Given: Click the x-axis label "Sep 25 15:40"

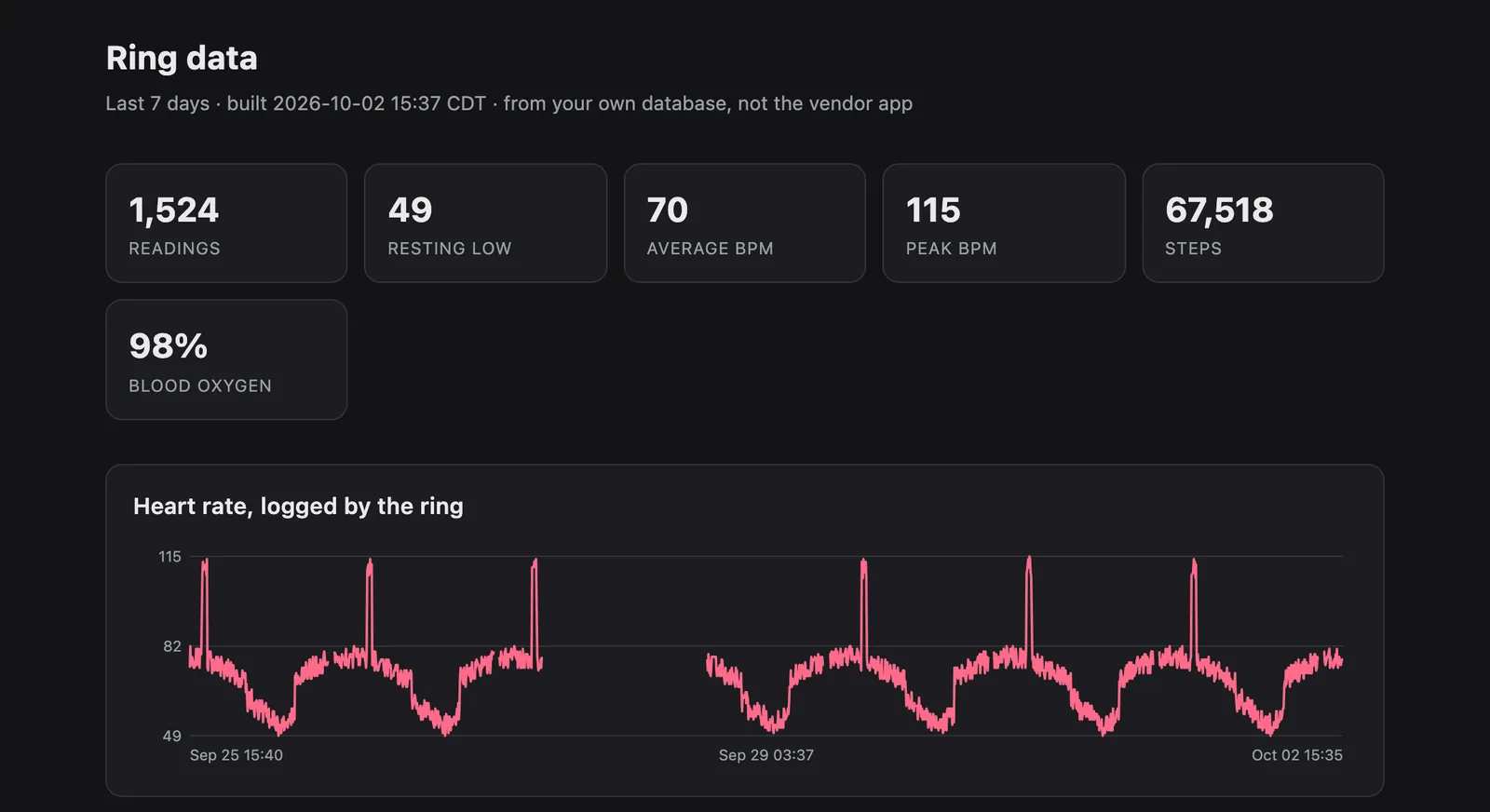Looking at the screenshot, I should (x=237, y=755).
